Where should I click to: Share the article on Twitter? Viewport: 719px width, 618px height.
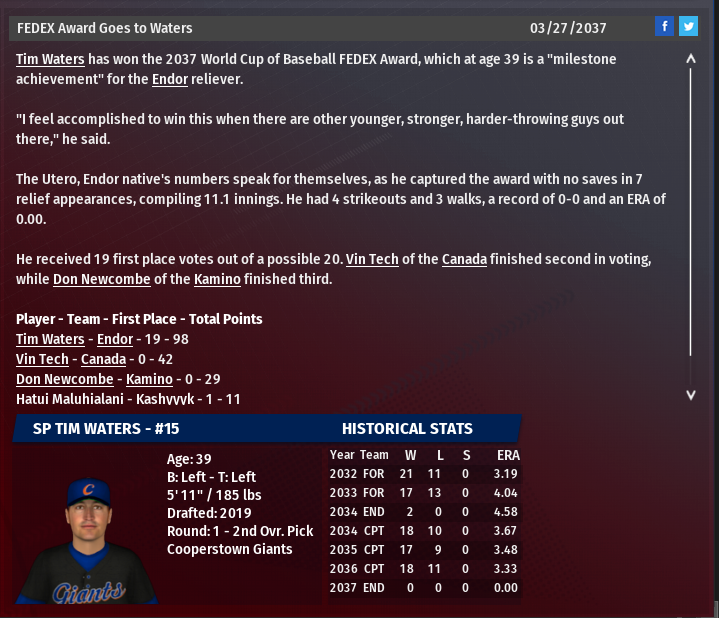(688, 27)
